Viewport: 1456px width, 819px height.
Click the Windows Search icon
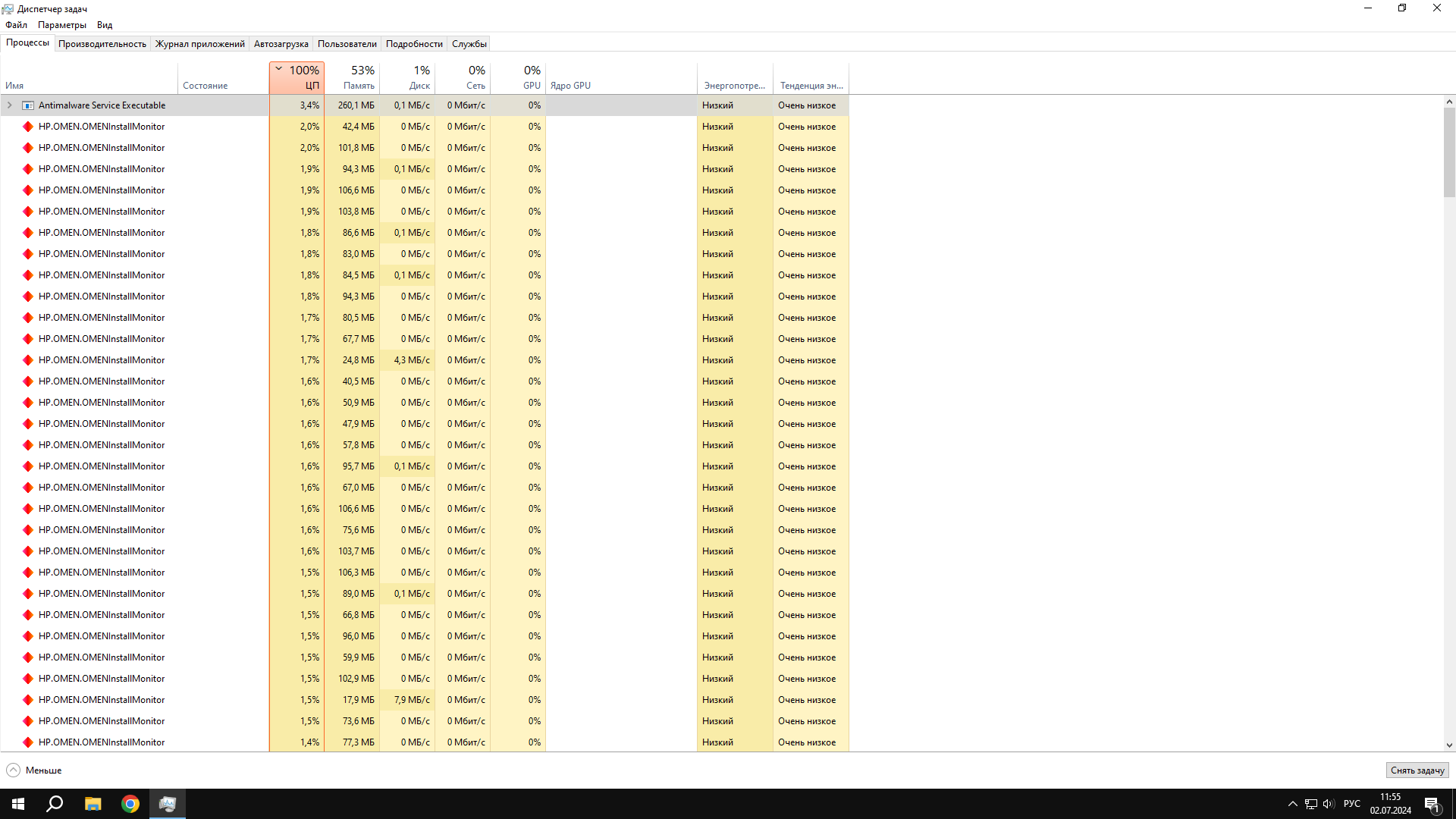tap(54, 803)
